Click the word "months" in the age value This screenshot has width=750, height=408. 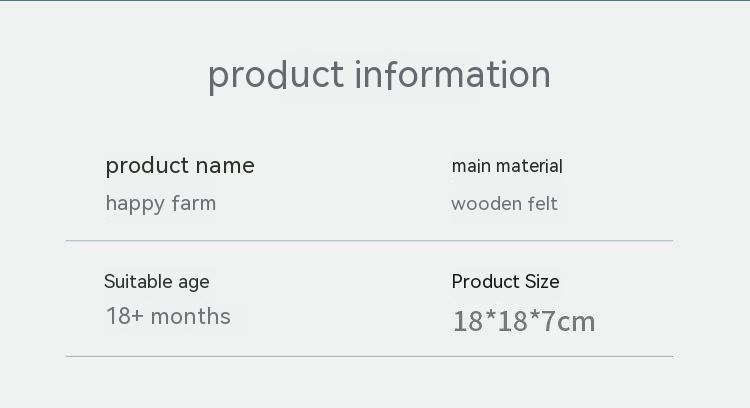click(191, 317)
